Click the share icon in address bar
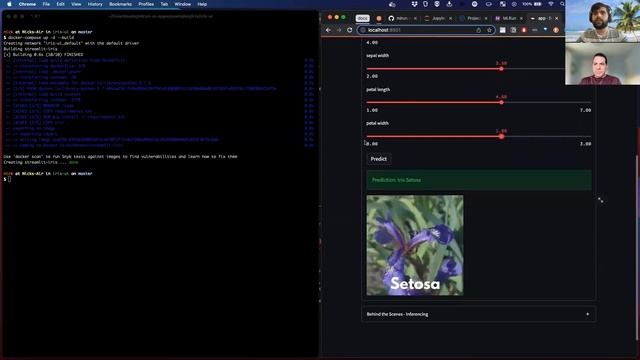This screenshot has width=640, height=360. tap(478, 30)
